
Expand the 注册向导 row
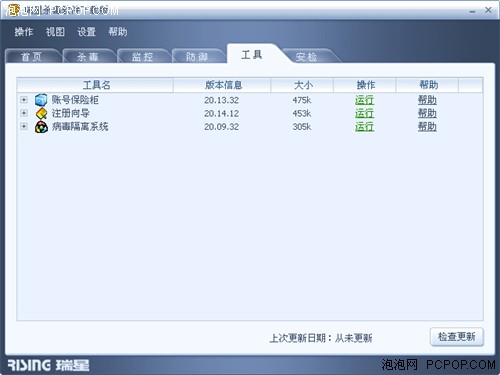click(x=24, y=113)
